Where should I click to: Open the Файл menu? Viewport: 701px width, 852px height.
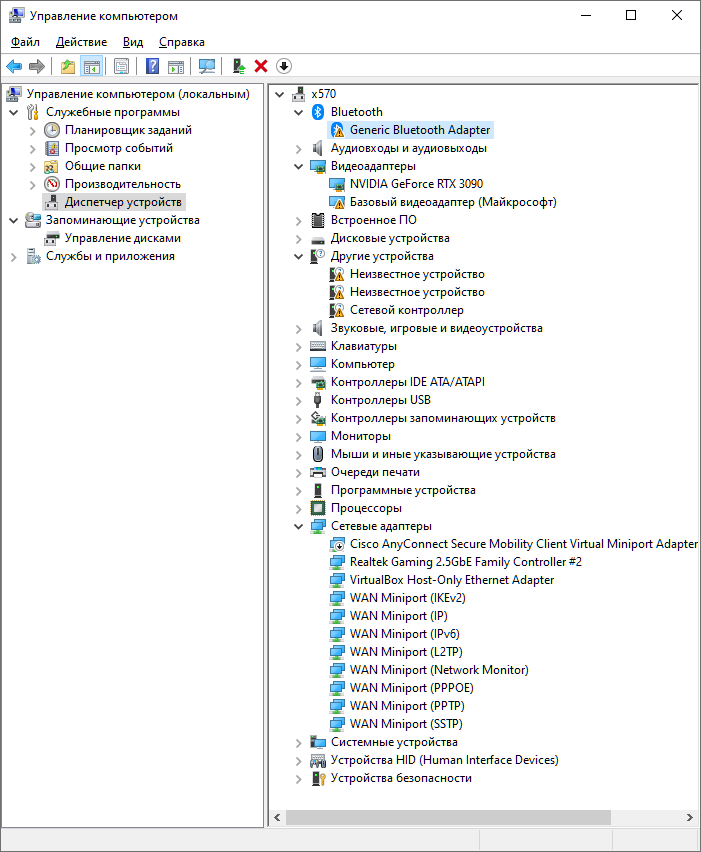(x=25, y=42)
